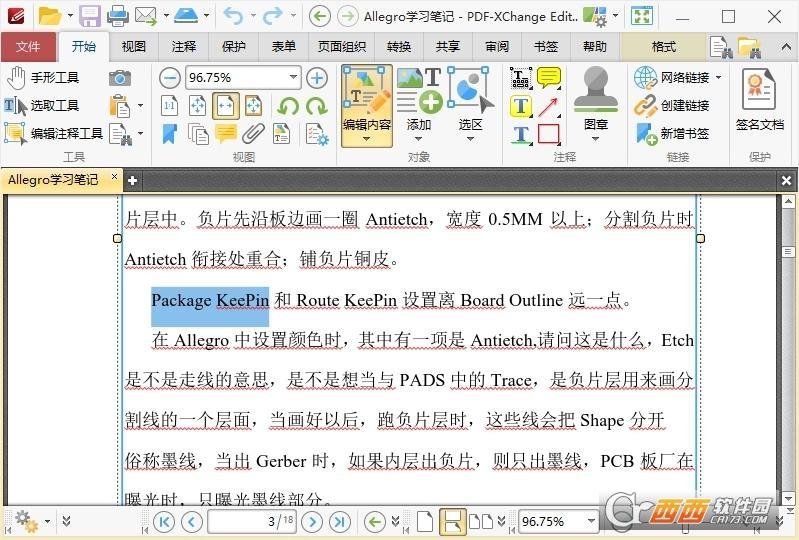Redo the last undone action

pos(273,16)
